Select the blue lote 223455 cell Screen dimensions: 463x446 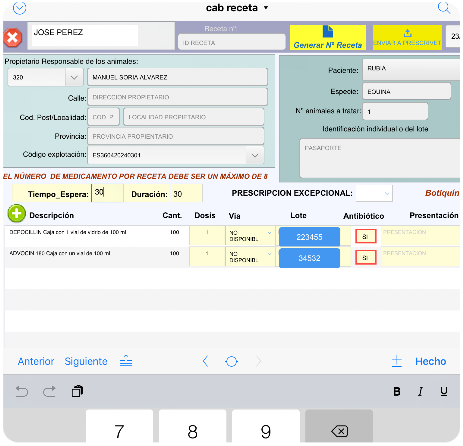click(x=309, y=237)
